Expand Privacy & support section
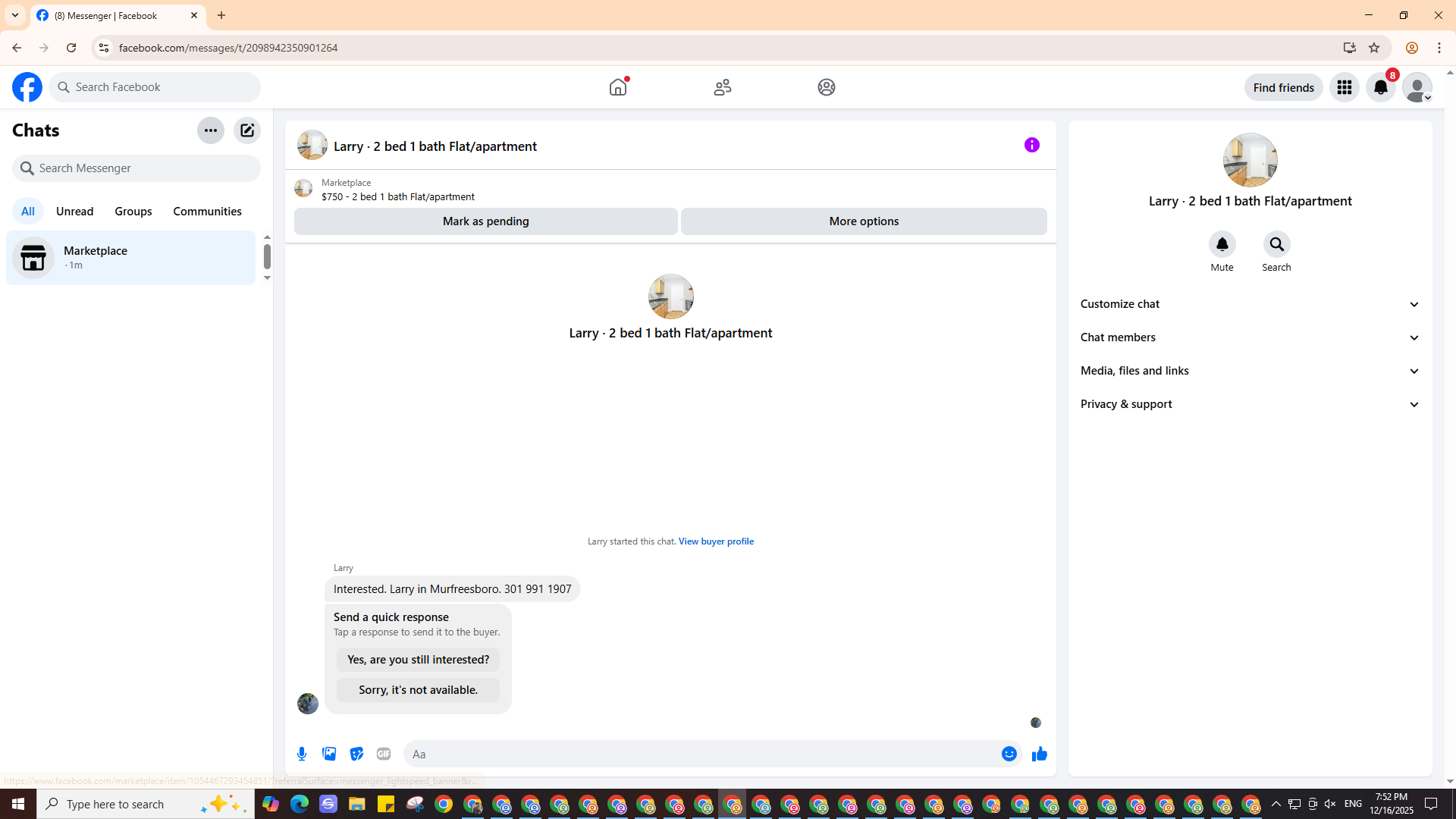1456x819 pixels. [x=1250, y=404]
